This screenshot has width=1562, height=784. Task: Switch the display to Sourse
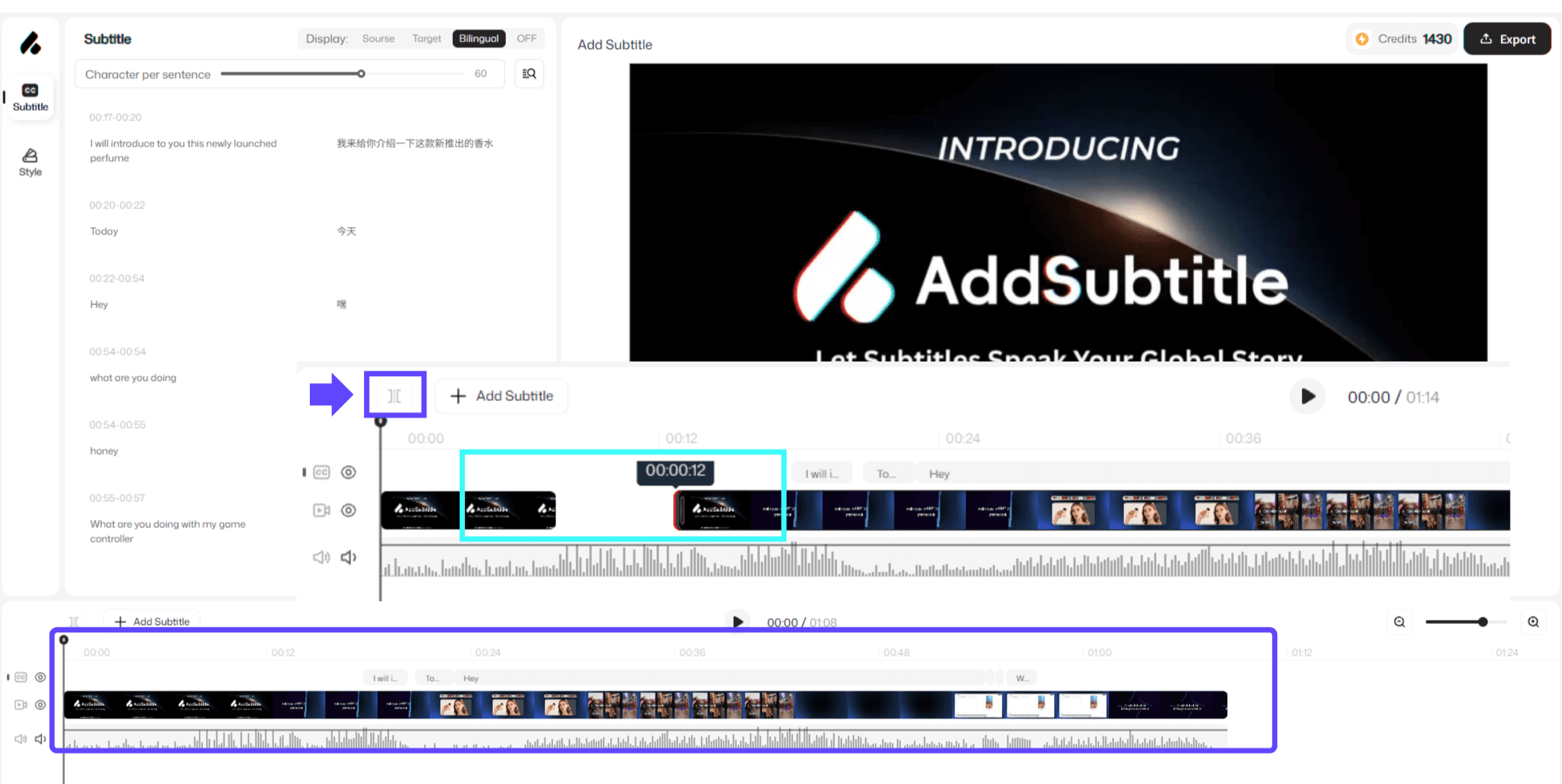pyautogui.click(x=378, y=39)
